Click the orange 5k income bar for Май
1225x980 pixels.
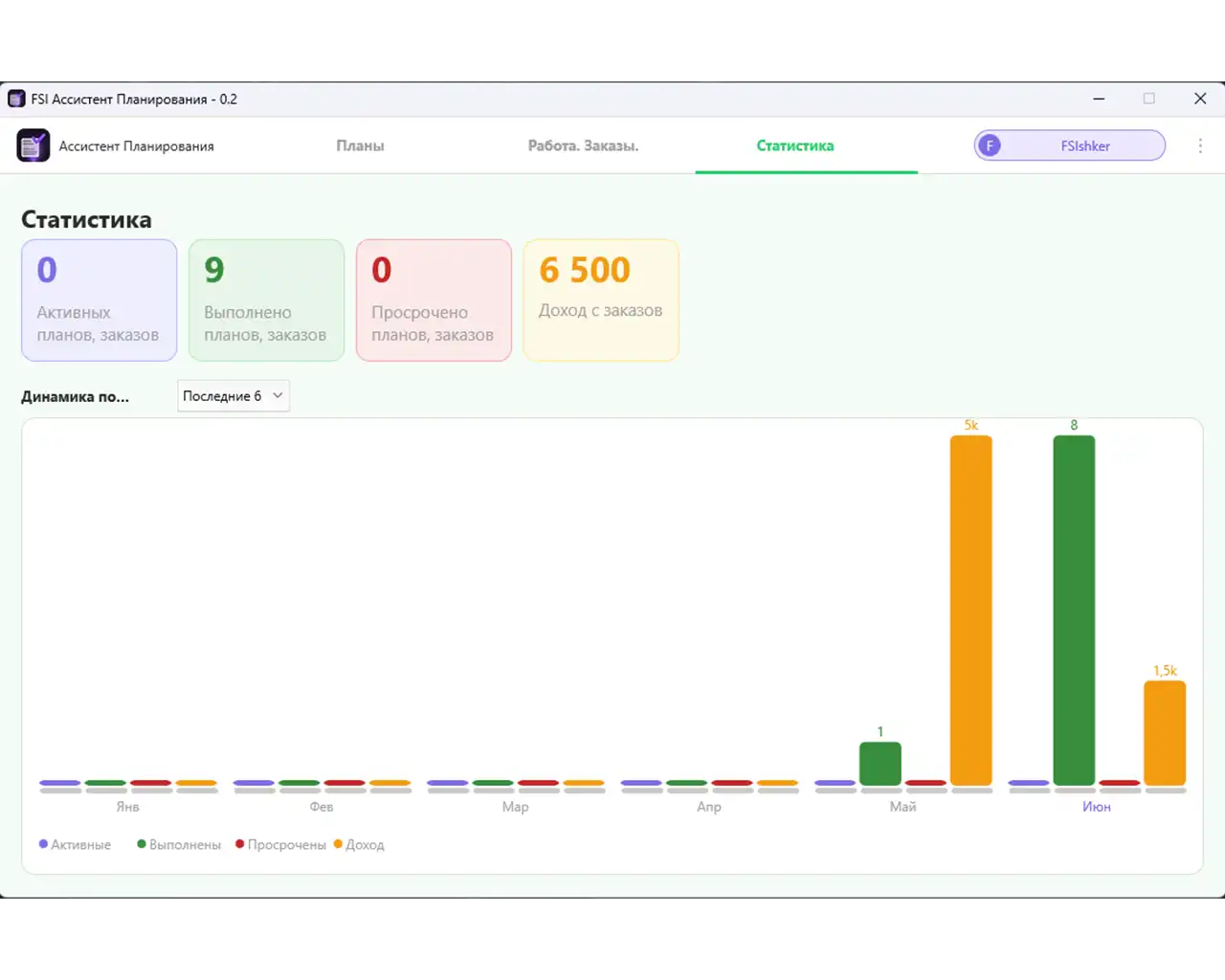click(970, 610)
